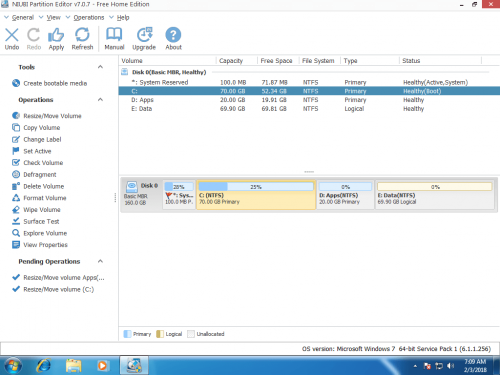Click E: Data(NTFS) logical partition block
500x375 pixels.
pyautogui.click(x=435, y=195)
